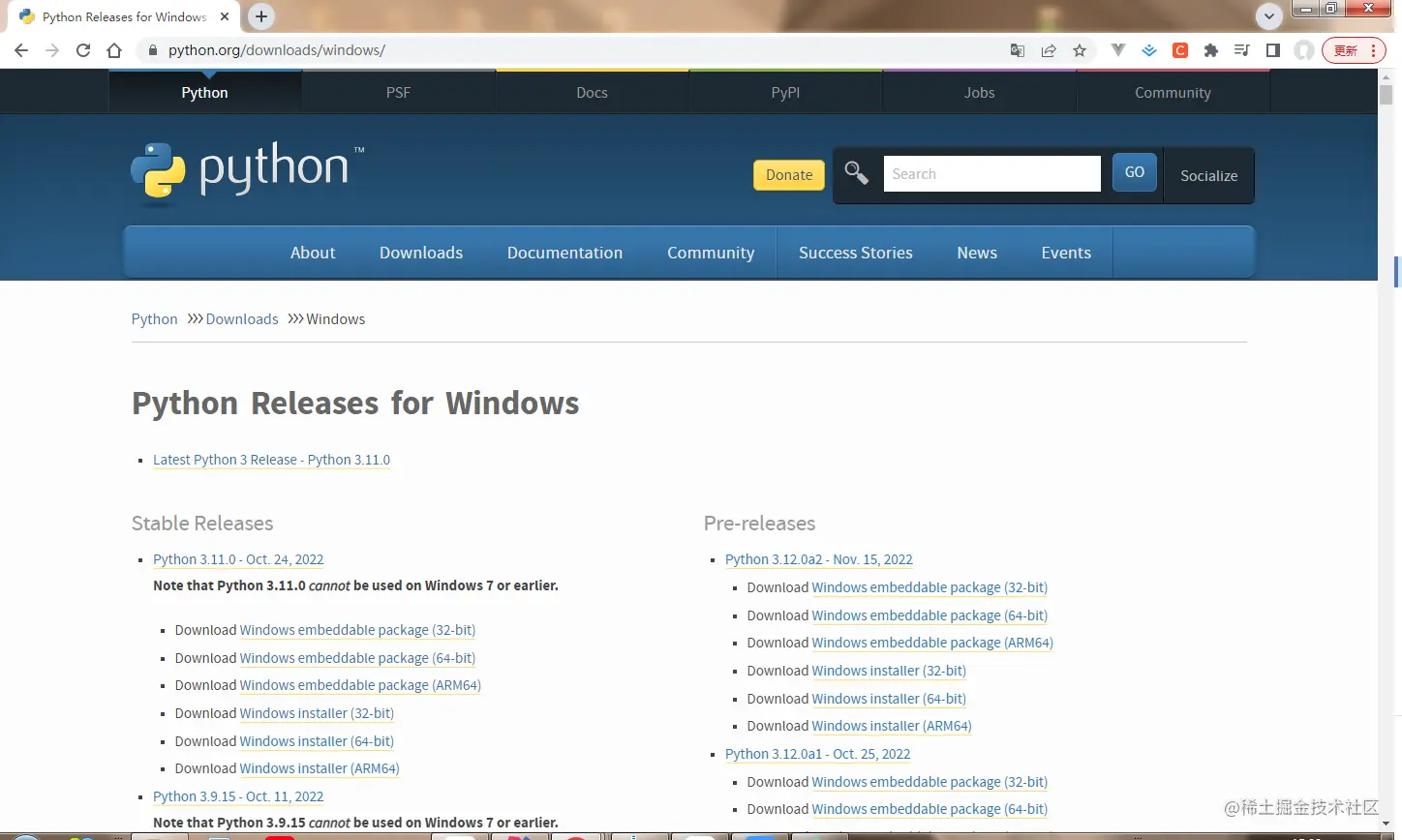
Task: Download 3.12.0a2 Windows installer (64-bit)
Action: [x=889, y=699]
